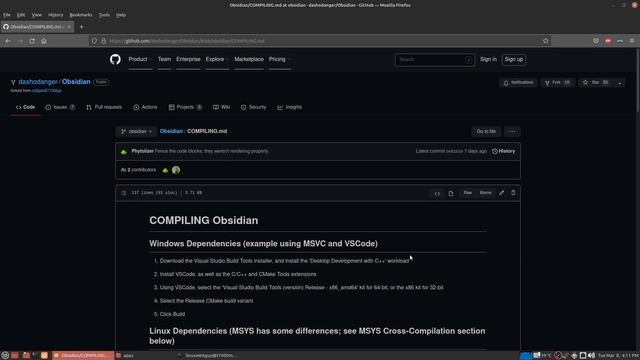
Task: Go back using the browser back arrow
Action: click(8, 41)
